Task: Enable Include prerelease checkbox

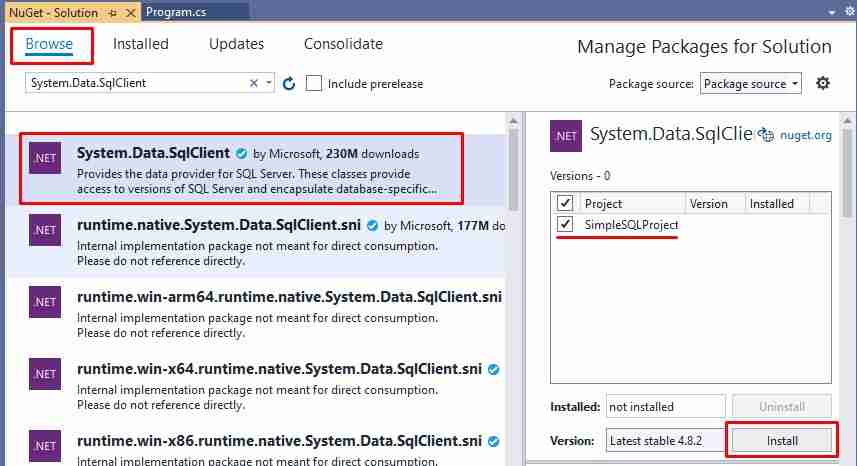Action: pos(314,84)
